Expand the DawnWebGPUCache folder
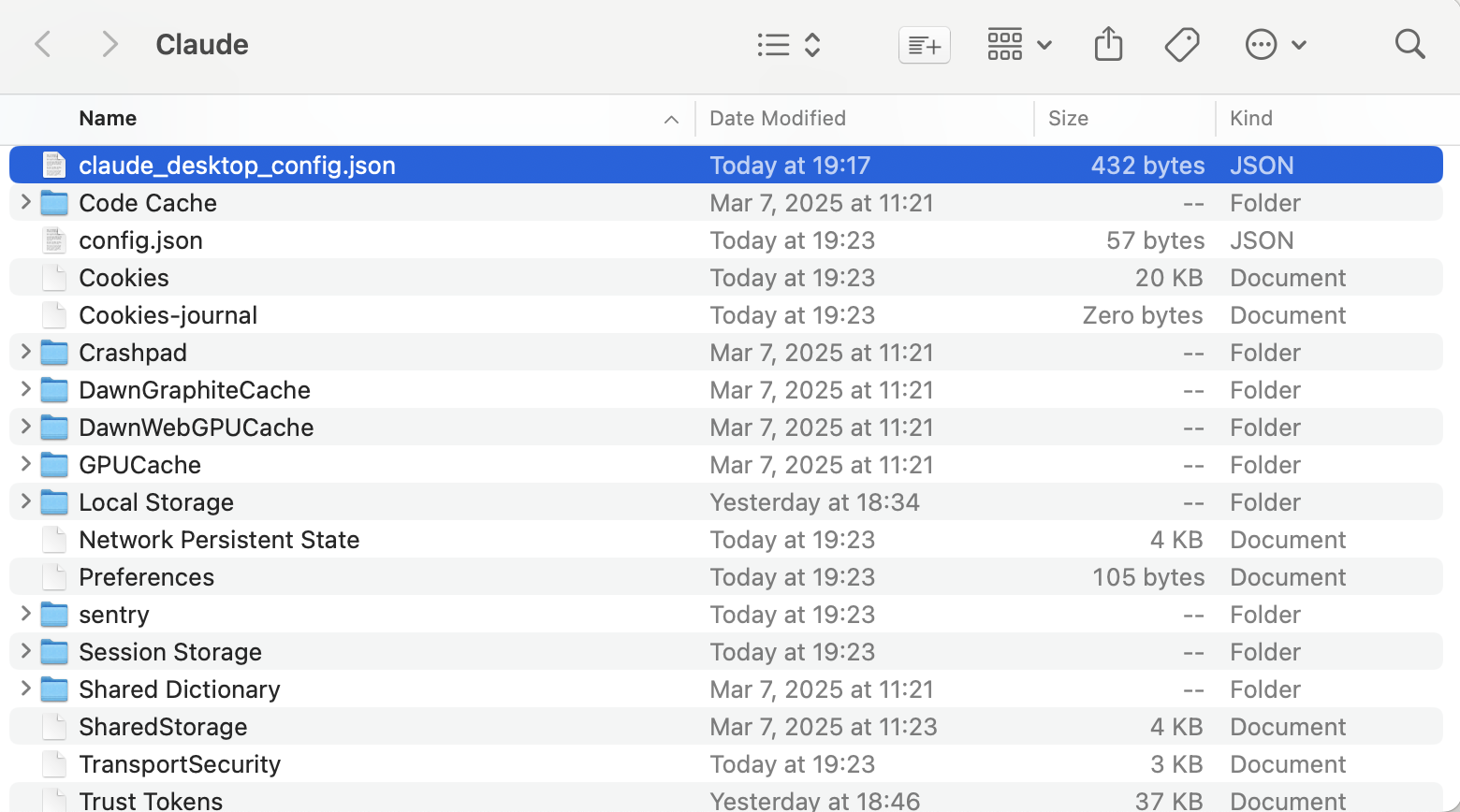The image size is (1460, 812). pyautogui.click(x=26, y=427)
